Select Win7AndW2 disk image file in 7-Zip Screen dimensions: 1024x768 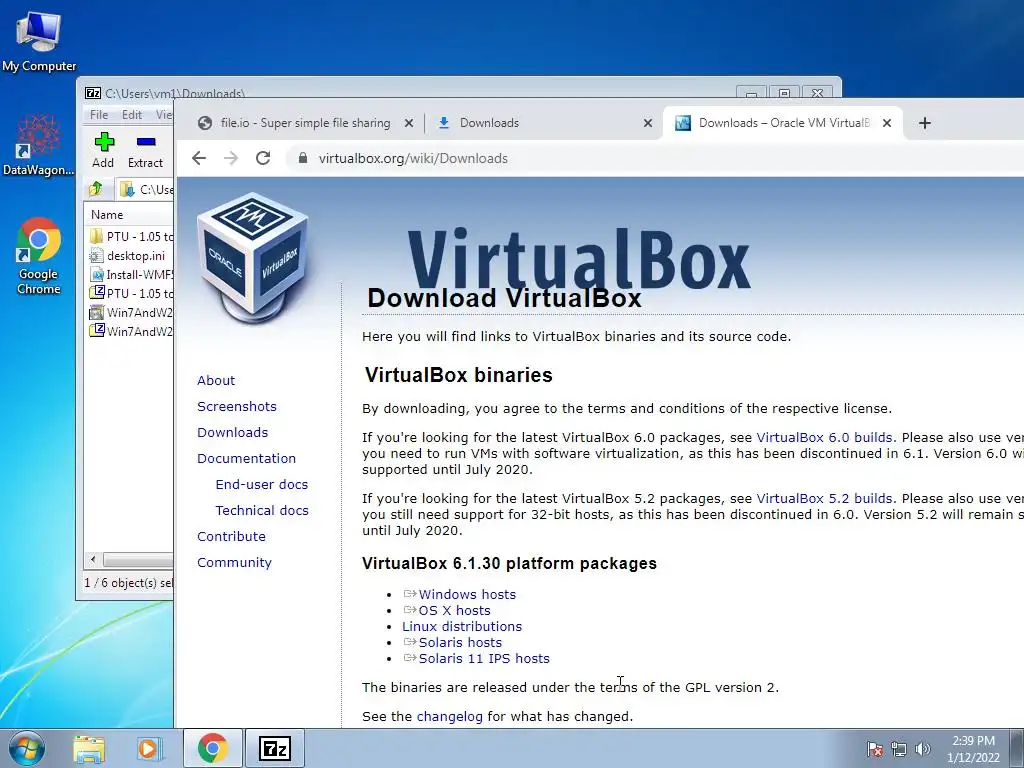[131, 312]
